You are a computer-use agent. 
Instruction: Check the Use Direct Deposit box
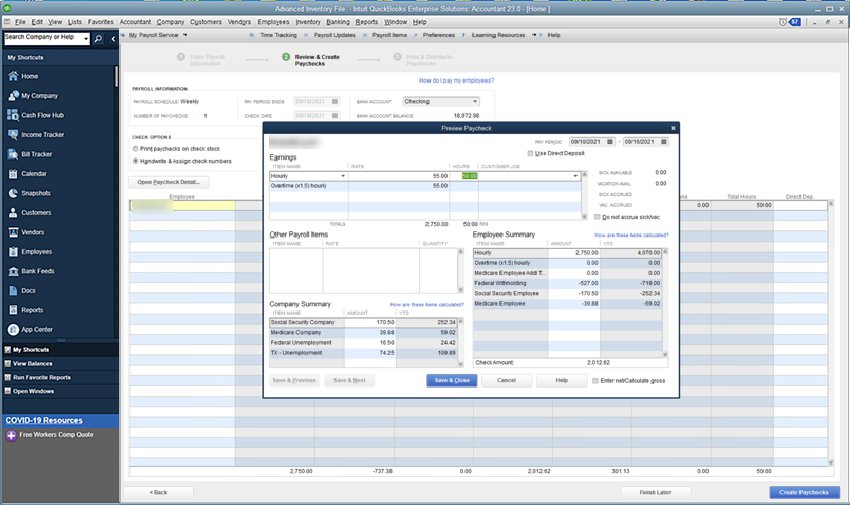[531, 153]
